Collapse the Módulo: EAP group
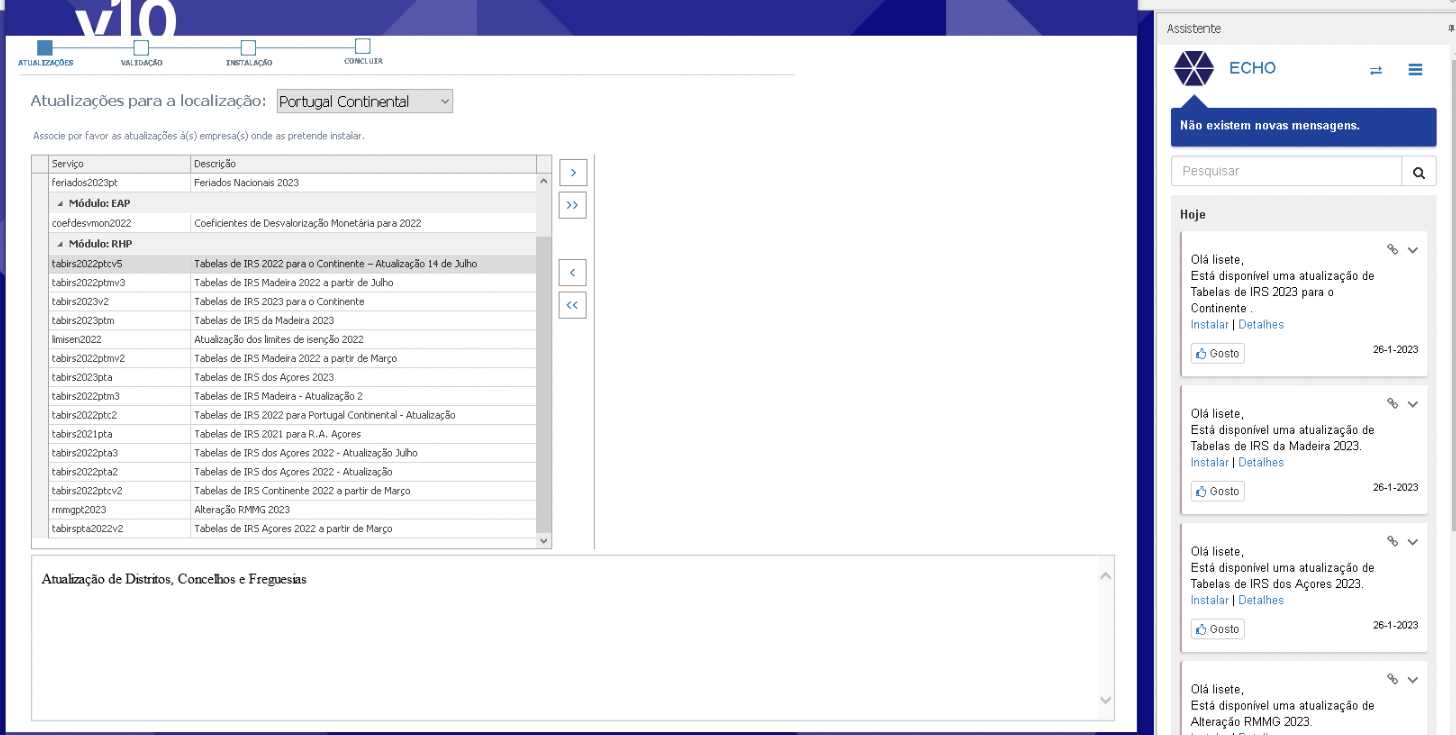This screenshot has width=1456, height=735. [x=60, y=204]
